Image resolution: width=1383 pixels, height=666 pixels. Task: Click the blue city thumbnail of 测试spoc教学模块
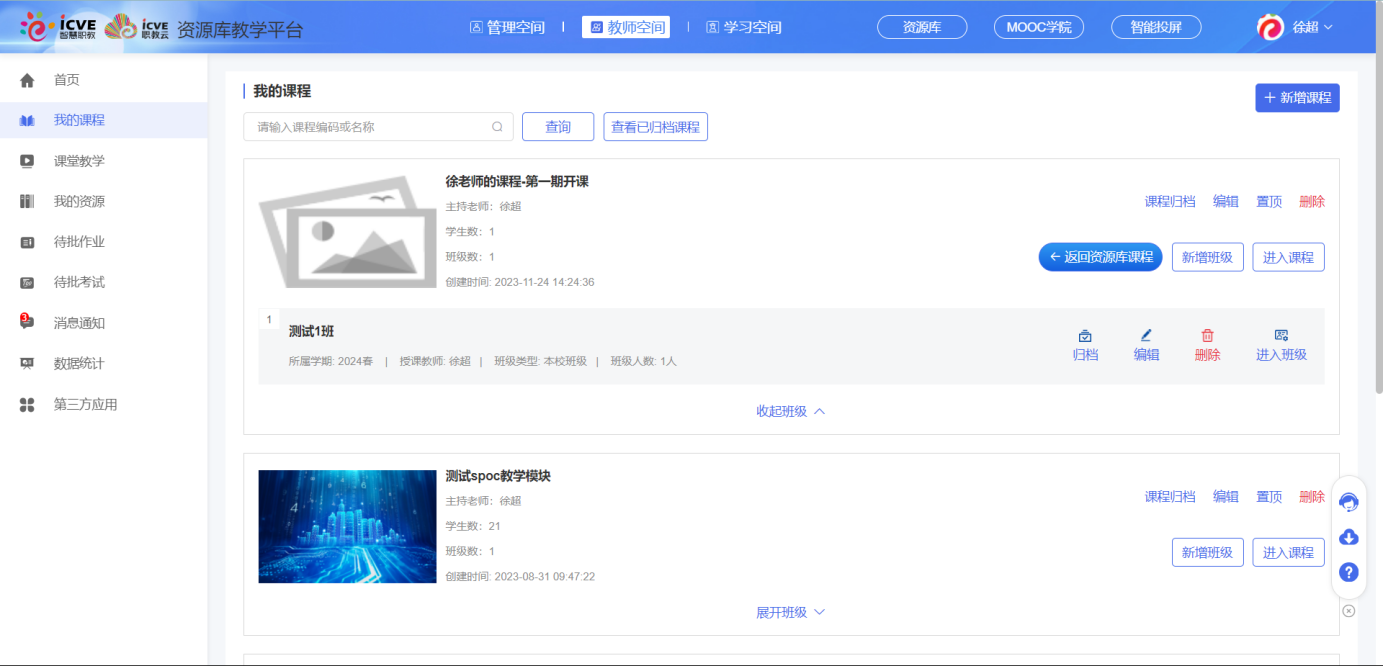tap(348, 527)
